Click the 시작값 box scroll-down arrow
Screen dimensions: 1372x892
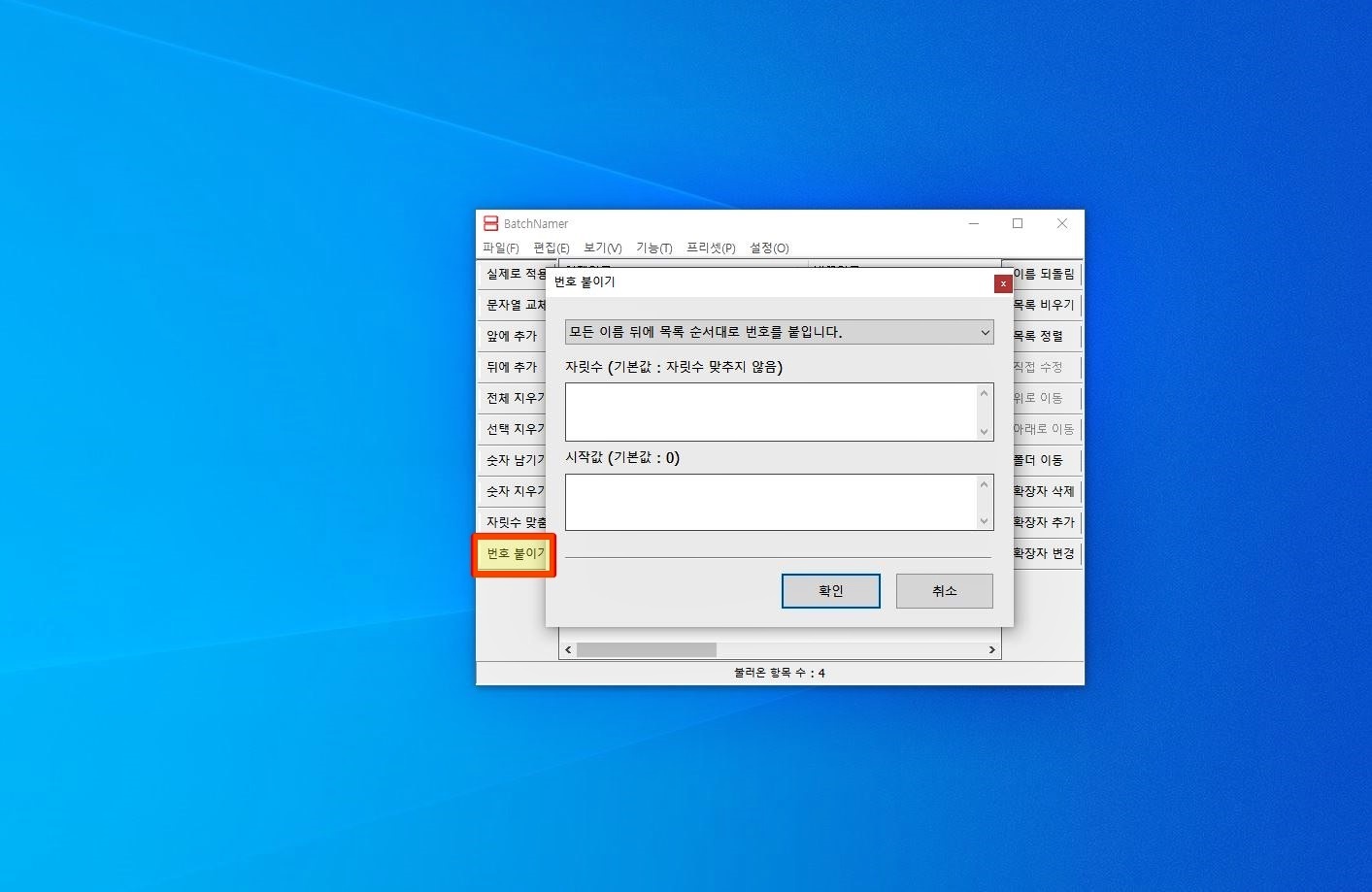[x=985, y=521]
